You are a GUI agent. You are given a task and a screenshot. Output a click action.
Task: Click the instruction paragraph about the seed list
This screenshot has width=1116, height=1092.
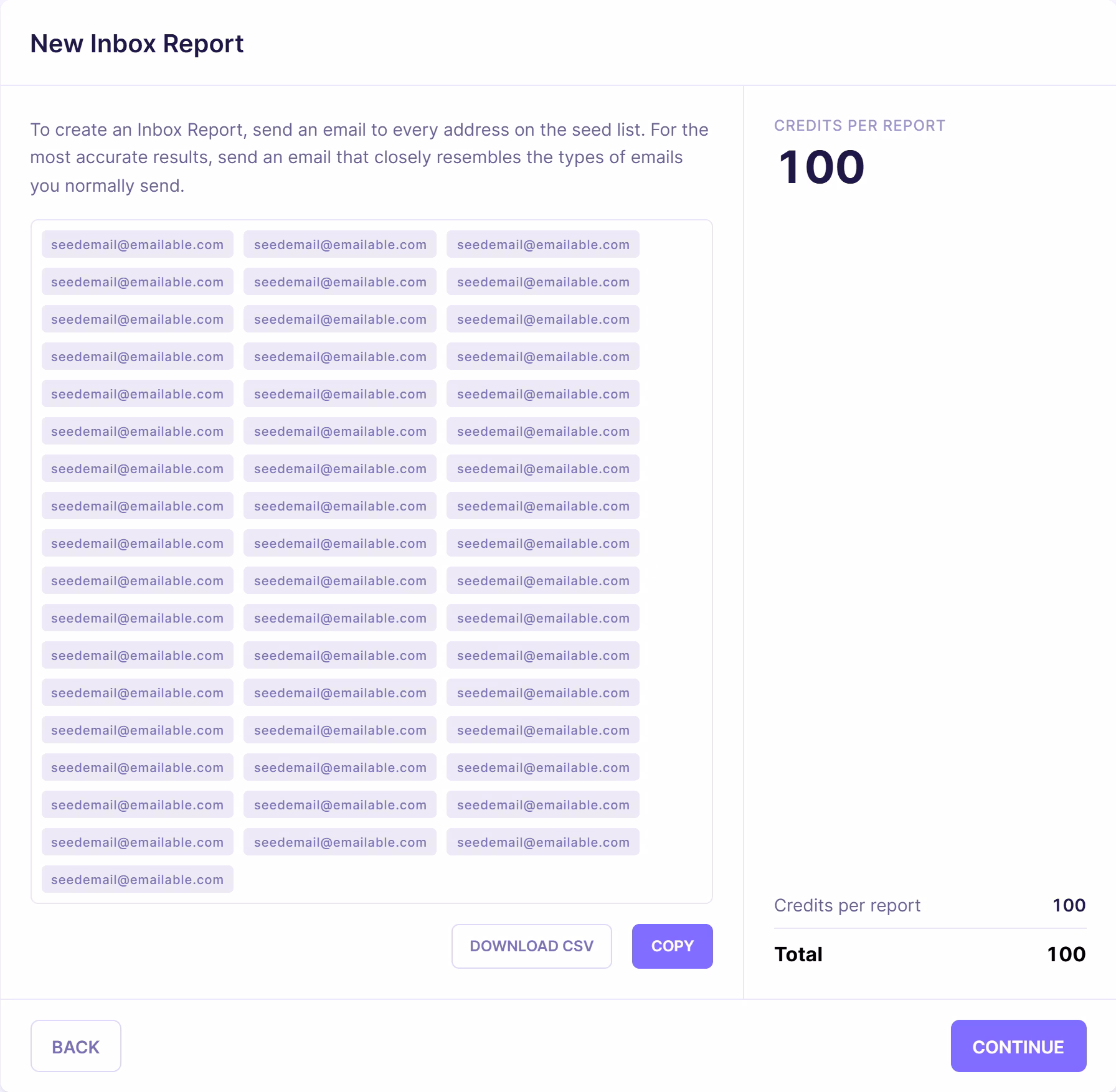pos(369,158)
